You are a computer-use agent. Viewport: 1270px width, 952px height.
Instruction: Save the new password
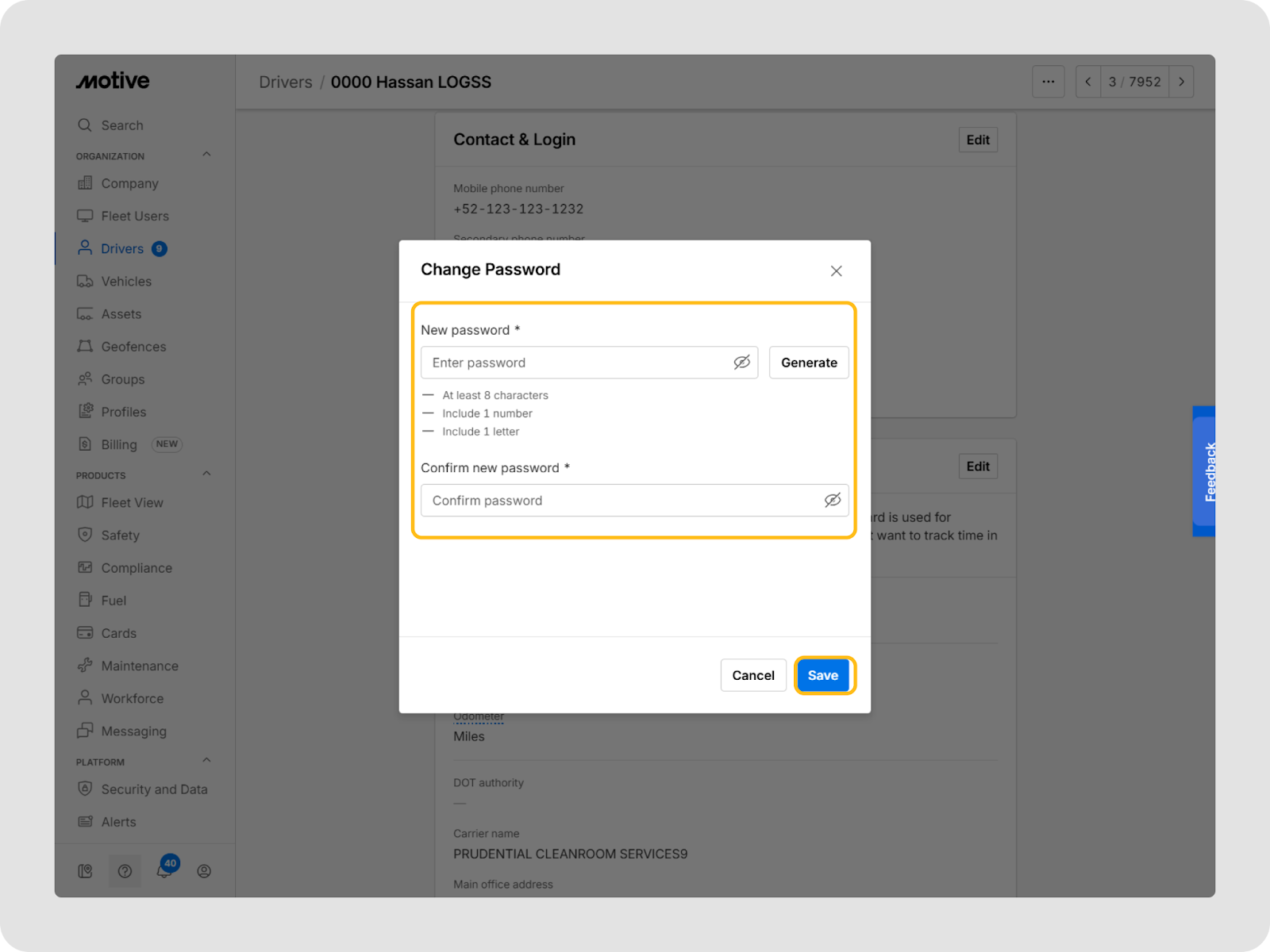coord(823,676)
